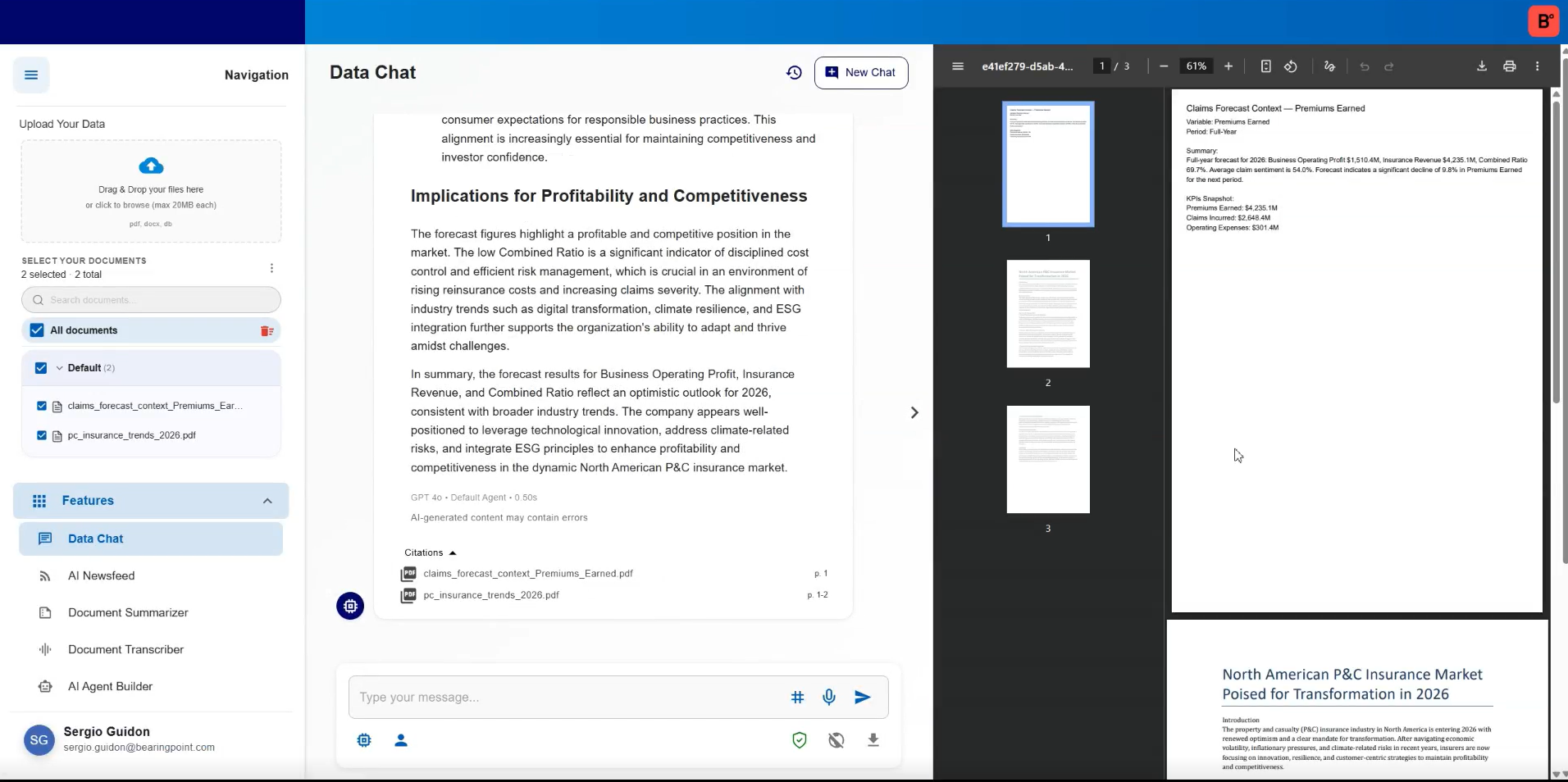
Task: Open the AI Newsfeed feature
Action: pyautogui.click(x=101, y=575)
